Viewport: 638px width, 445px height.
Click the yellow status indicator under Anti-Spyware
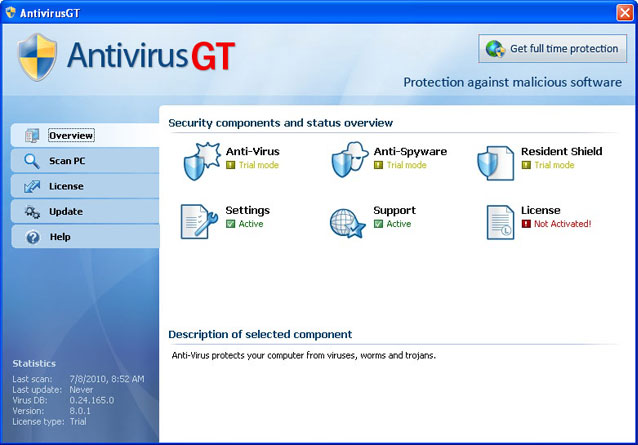[x=378, y=165]
